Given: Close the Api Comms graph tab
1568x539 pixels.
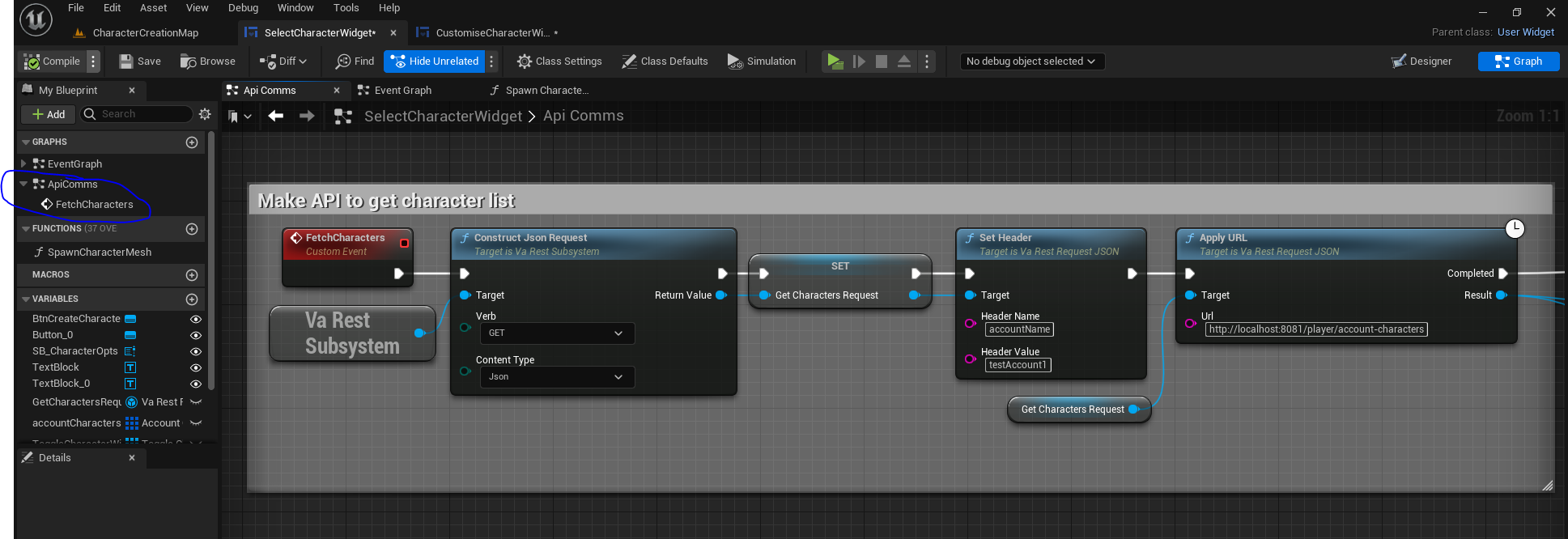Looking at the screenshot, I should 337,91.
